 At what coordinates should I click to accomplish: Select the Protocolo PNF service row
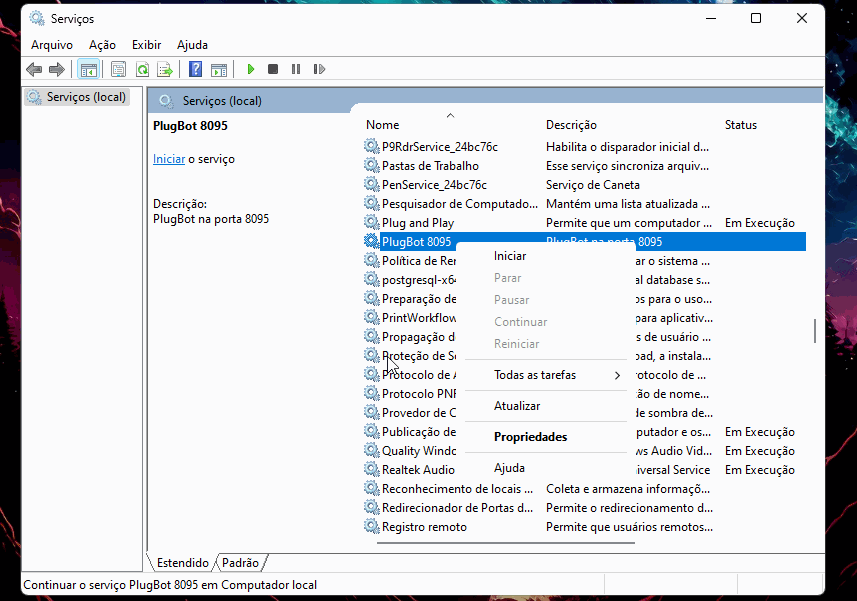pos(419,394)
